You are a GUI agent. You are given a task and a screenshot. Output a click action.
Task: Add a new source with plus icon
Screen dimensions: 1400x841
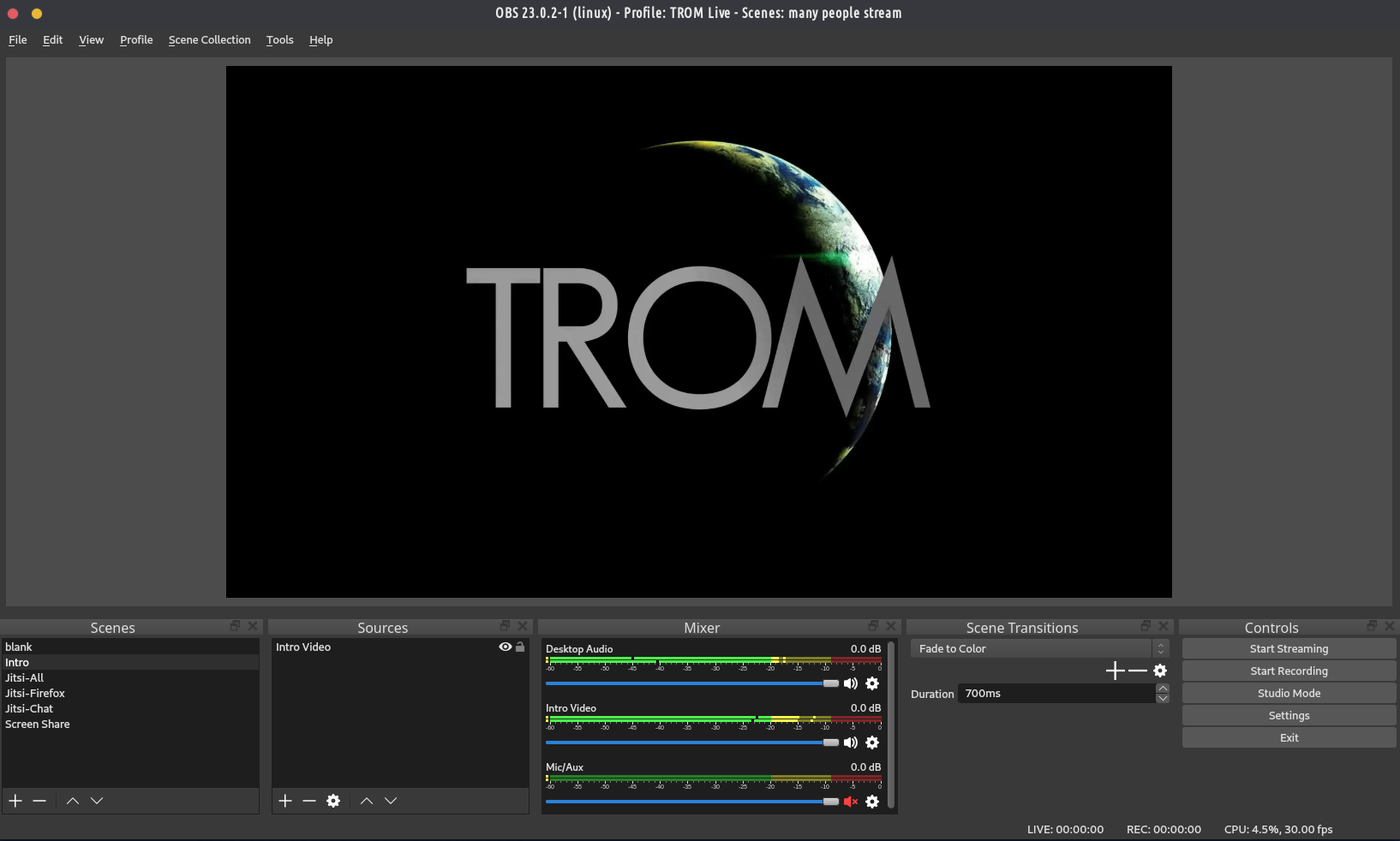click(x=284, y=801)
